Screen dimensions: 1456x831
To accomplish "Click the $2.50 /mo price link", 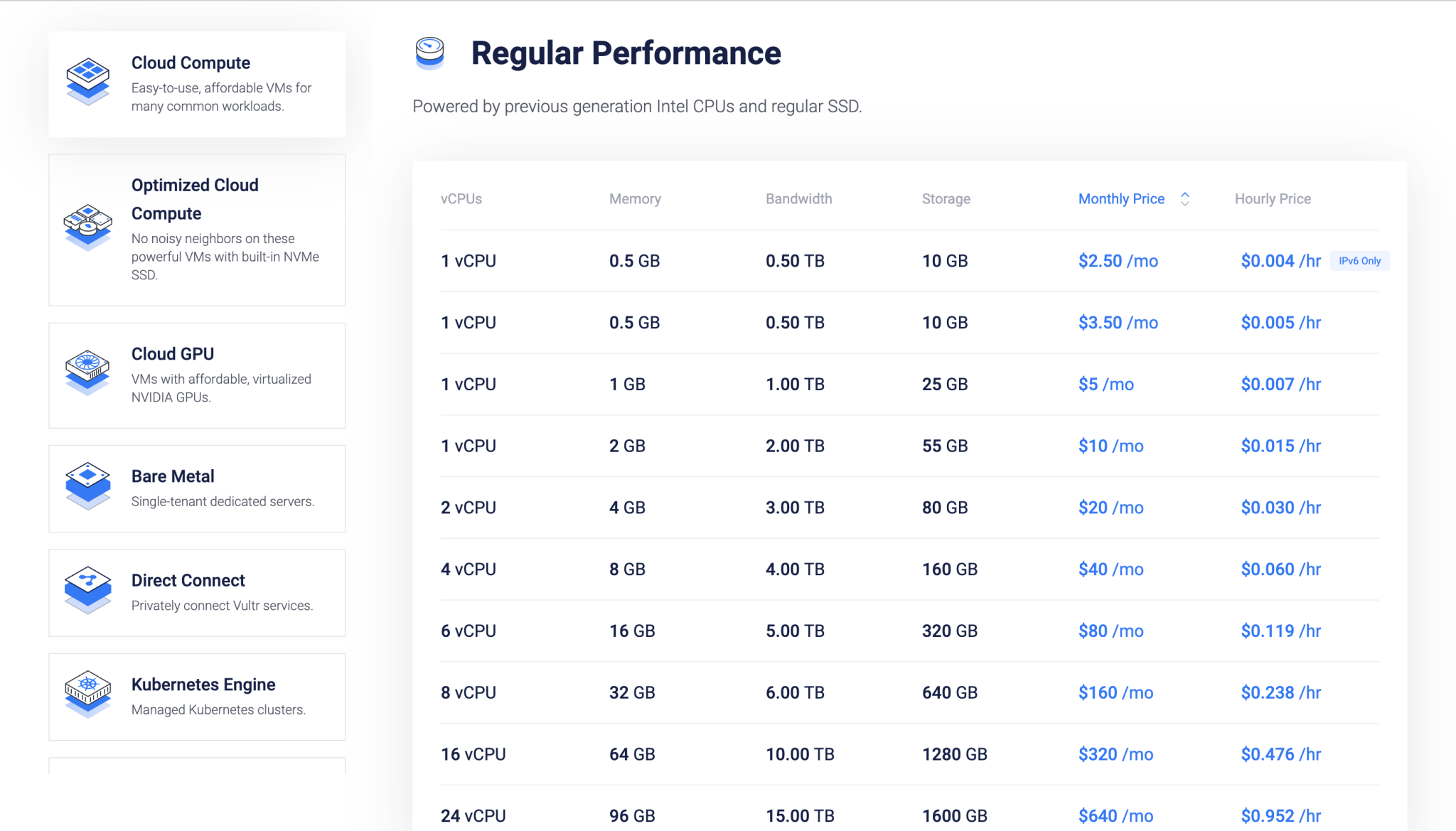I will pyautogui.click(x=1118, y=261).
